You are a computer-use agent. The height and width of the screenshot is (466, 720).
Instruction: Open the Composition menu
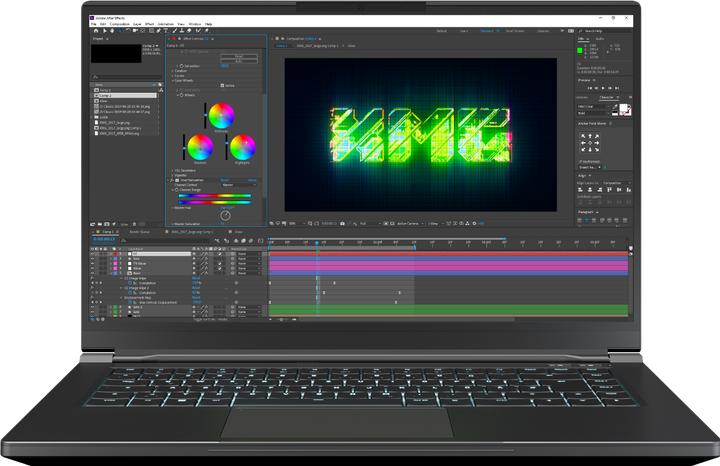point(120,24)
